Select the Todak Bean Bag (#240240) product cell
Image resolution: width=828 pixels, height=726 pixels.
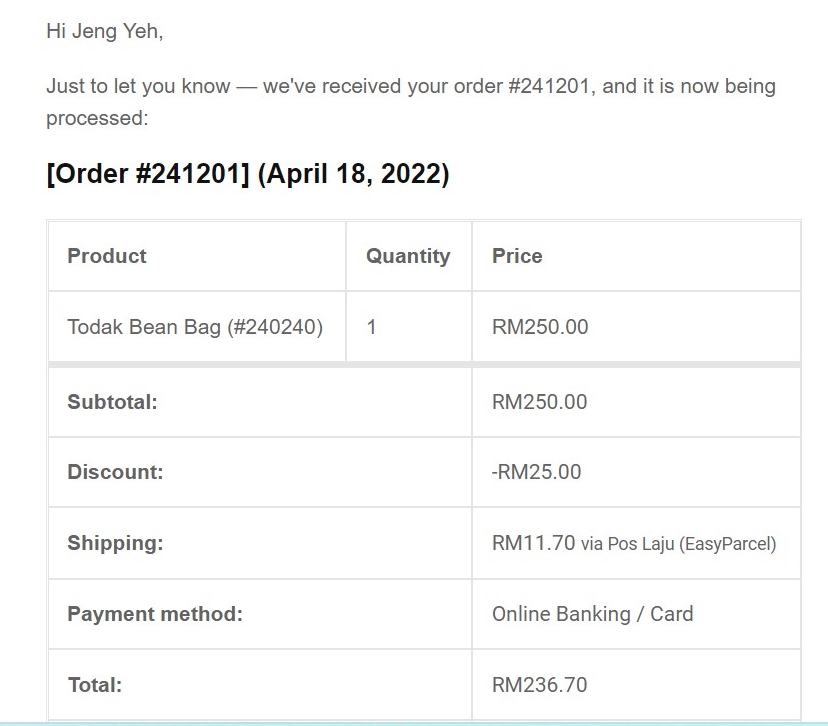click(195, 327)
